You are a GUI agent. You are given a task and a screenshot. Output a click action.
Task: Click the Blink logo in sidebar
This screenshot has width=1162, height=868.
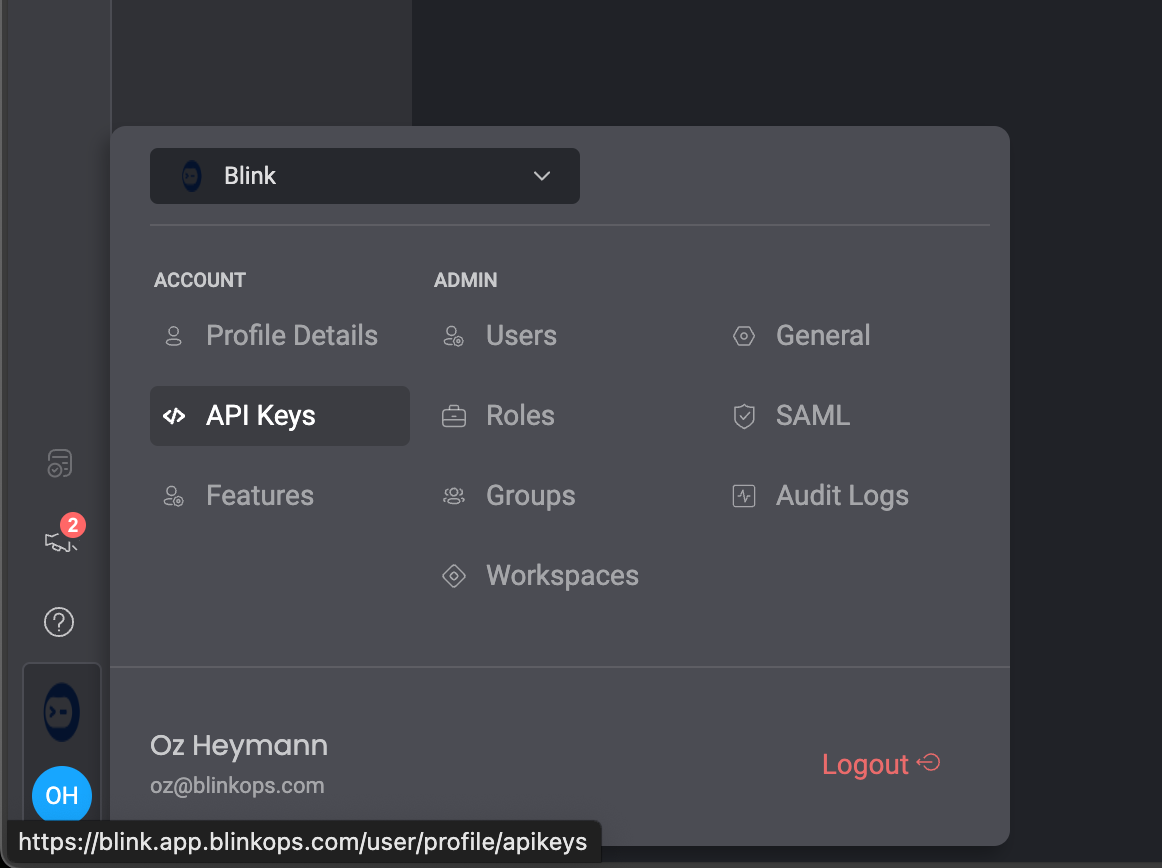click(62, 712)
